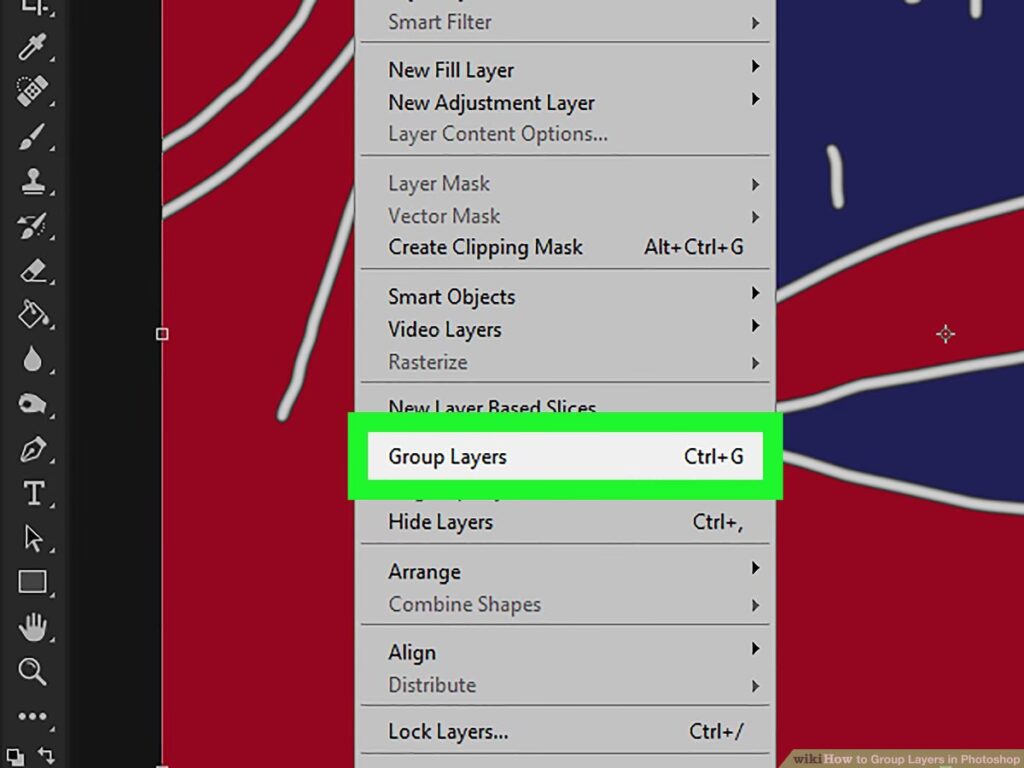1024x768 pixels.
Task: Click the swap foreground and background colors icon
Action: [x=46, y=755]
